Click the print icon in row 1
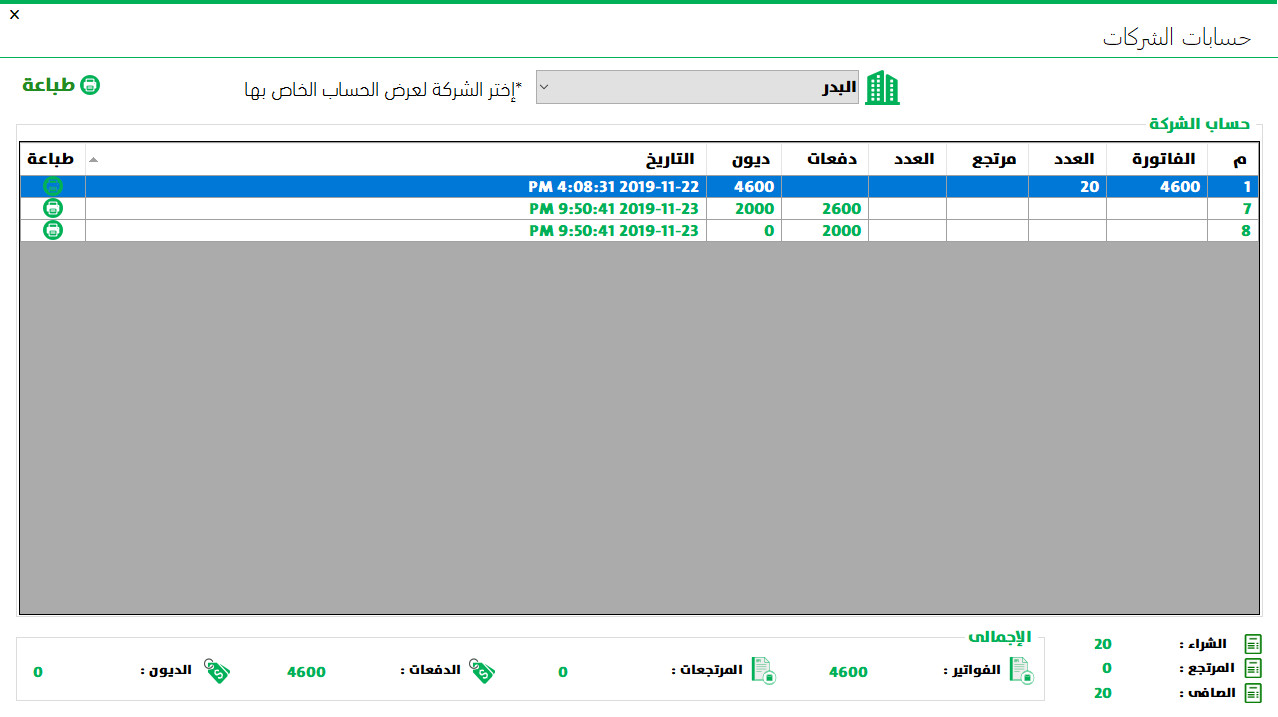The height and width of the screenshot is (717, 1278). click(x=53, y=186)
